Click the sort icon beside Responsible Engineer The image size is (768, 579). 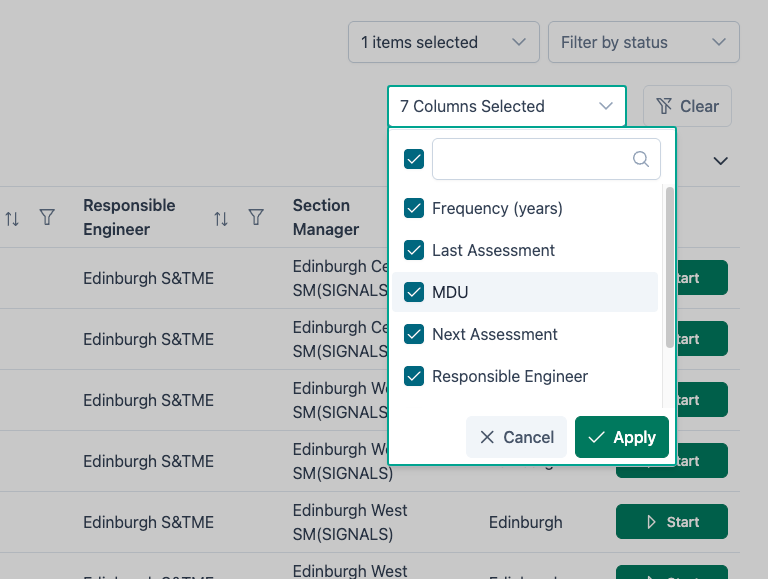(221, 217)
